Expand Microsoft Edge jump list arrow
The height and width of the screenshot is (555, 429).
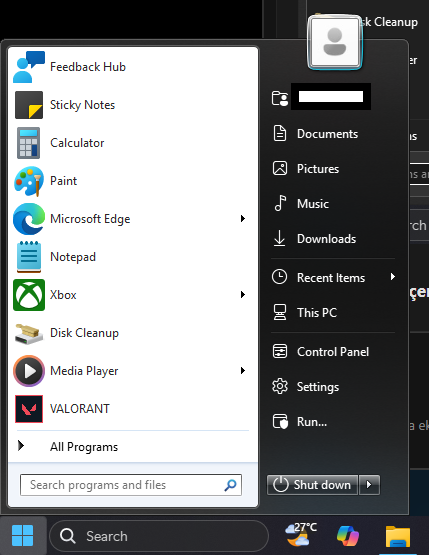tap(243, 218)
